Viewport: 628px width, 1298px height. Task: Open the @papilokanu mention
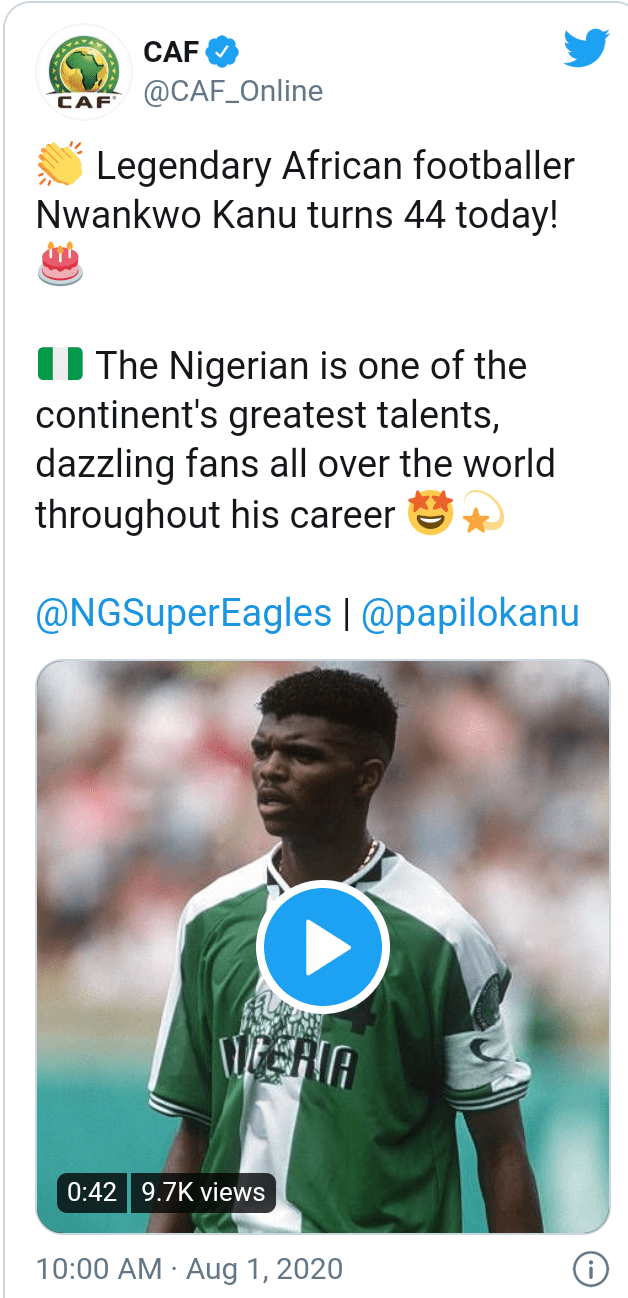[469, 613]
